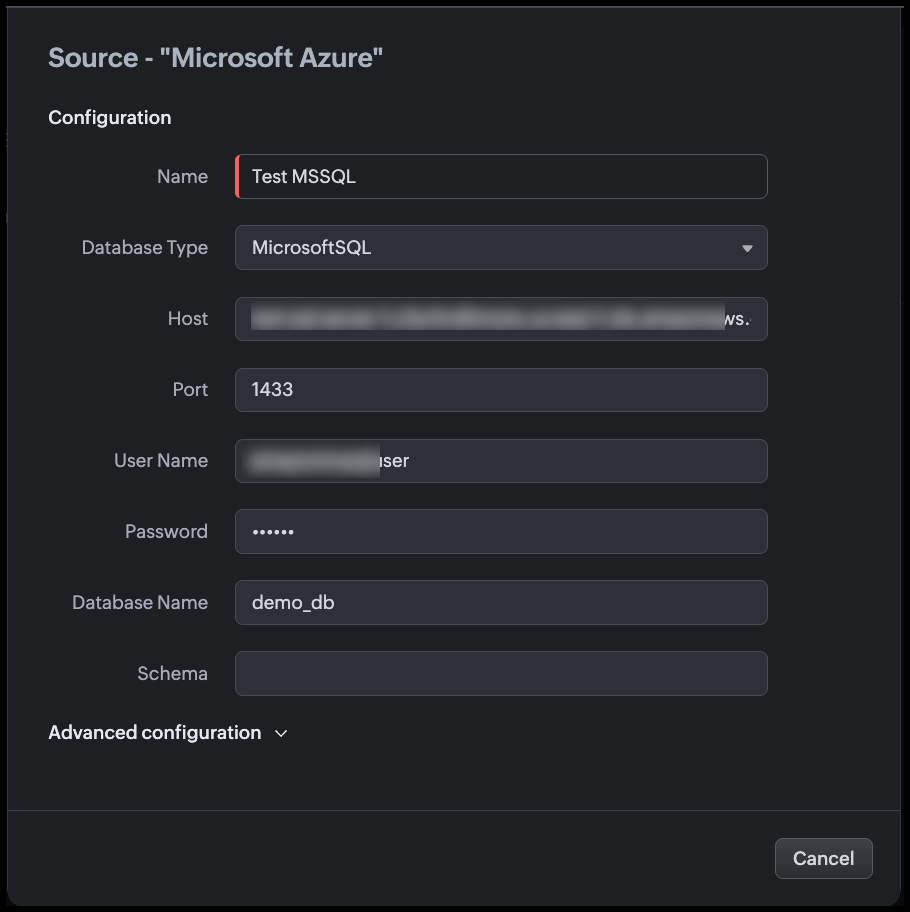Click the Database Type dropdown arrow
Viewport: 910px width, 912px height.
(747, 248)
